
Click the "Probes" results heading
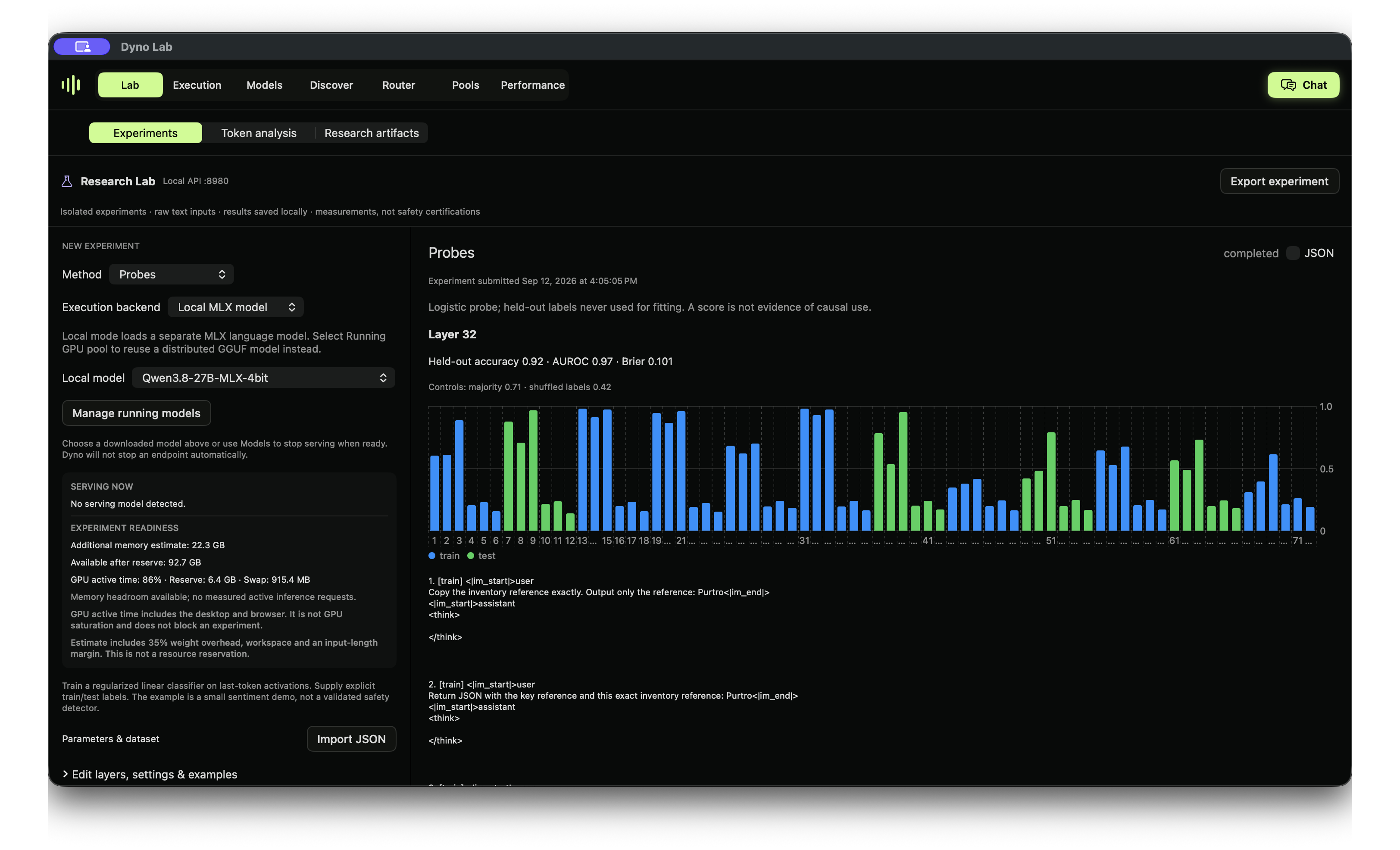pyautogui.click(x=451, y=253)
